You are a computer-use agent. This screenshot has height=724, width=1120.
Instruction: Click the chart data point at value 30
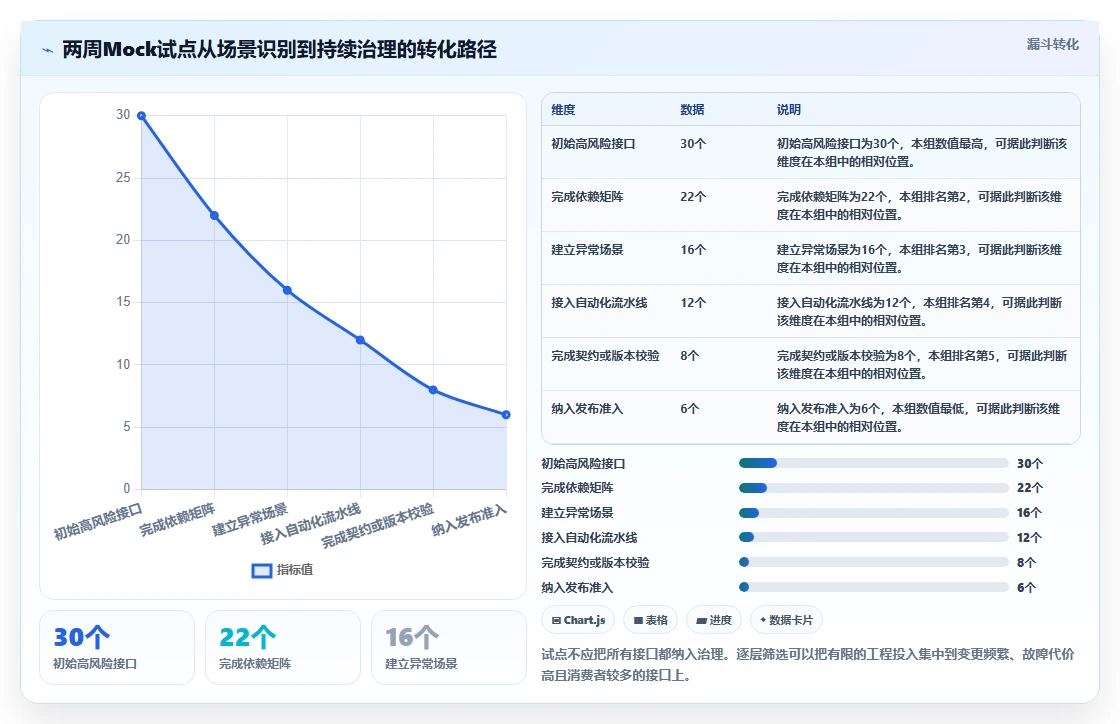point(141,116)
